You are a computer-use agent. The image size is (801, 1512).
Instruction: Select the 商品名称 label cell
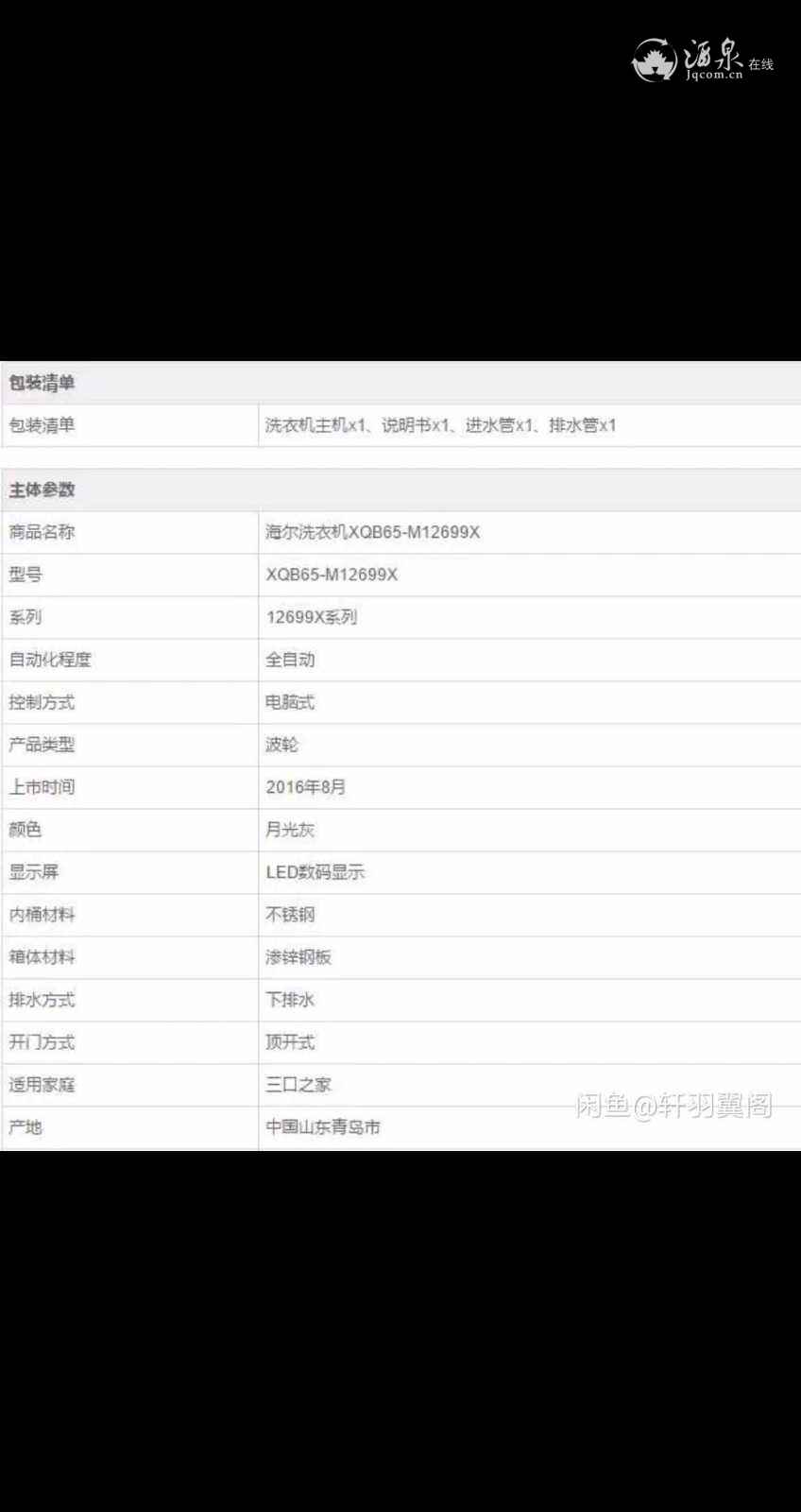click(130, 532)
